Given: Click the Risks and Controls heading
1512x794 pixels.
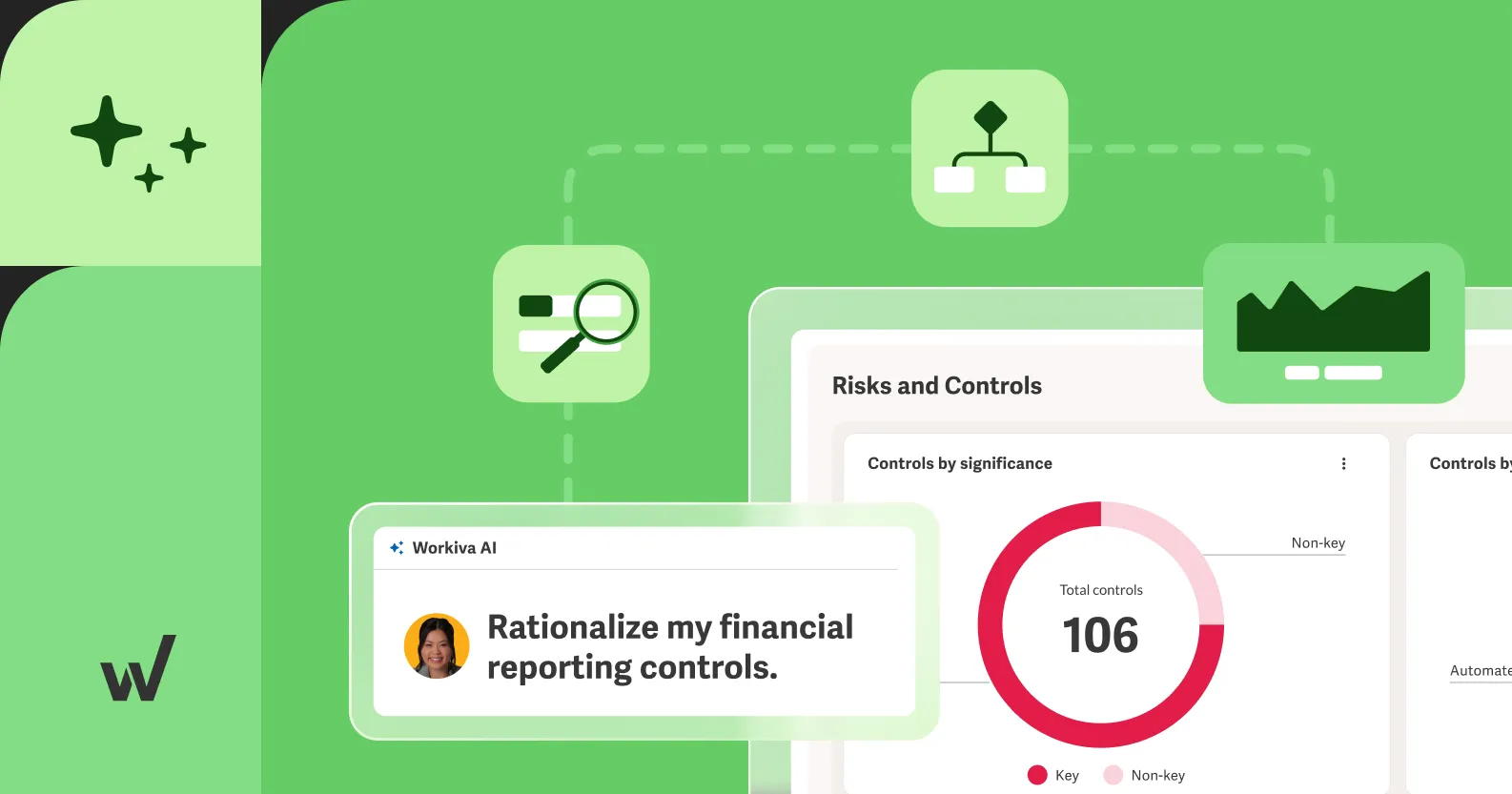Looking at the screenshot, I should pos(937,386).
